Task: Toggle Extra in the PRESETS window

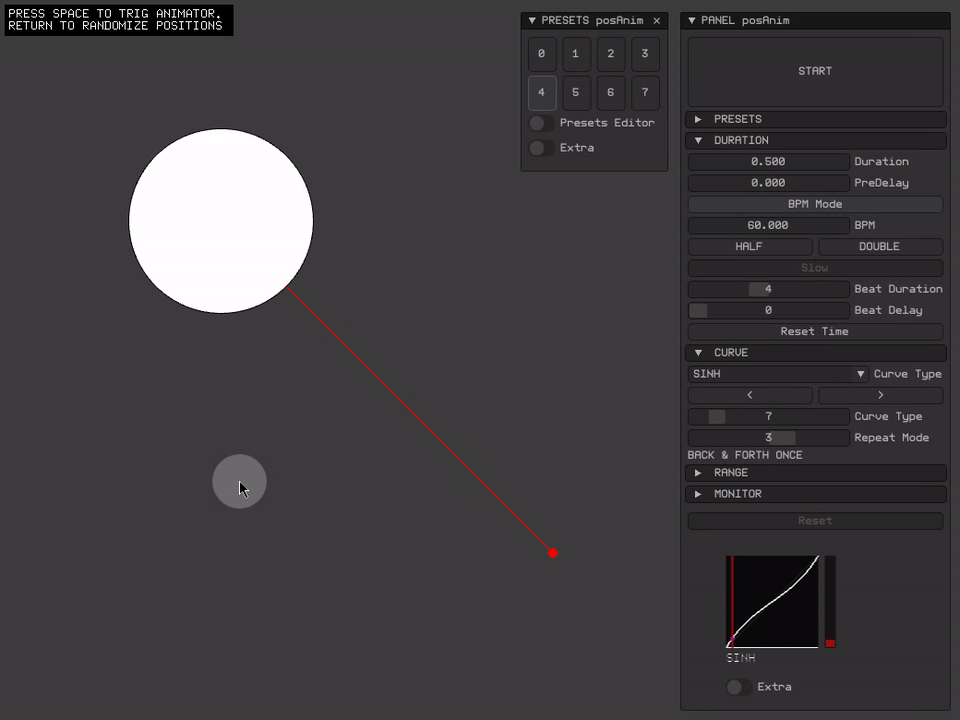Action: coord(541,148)
